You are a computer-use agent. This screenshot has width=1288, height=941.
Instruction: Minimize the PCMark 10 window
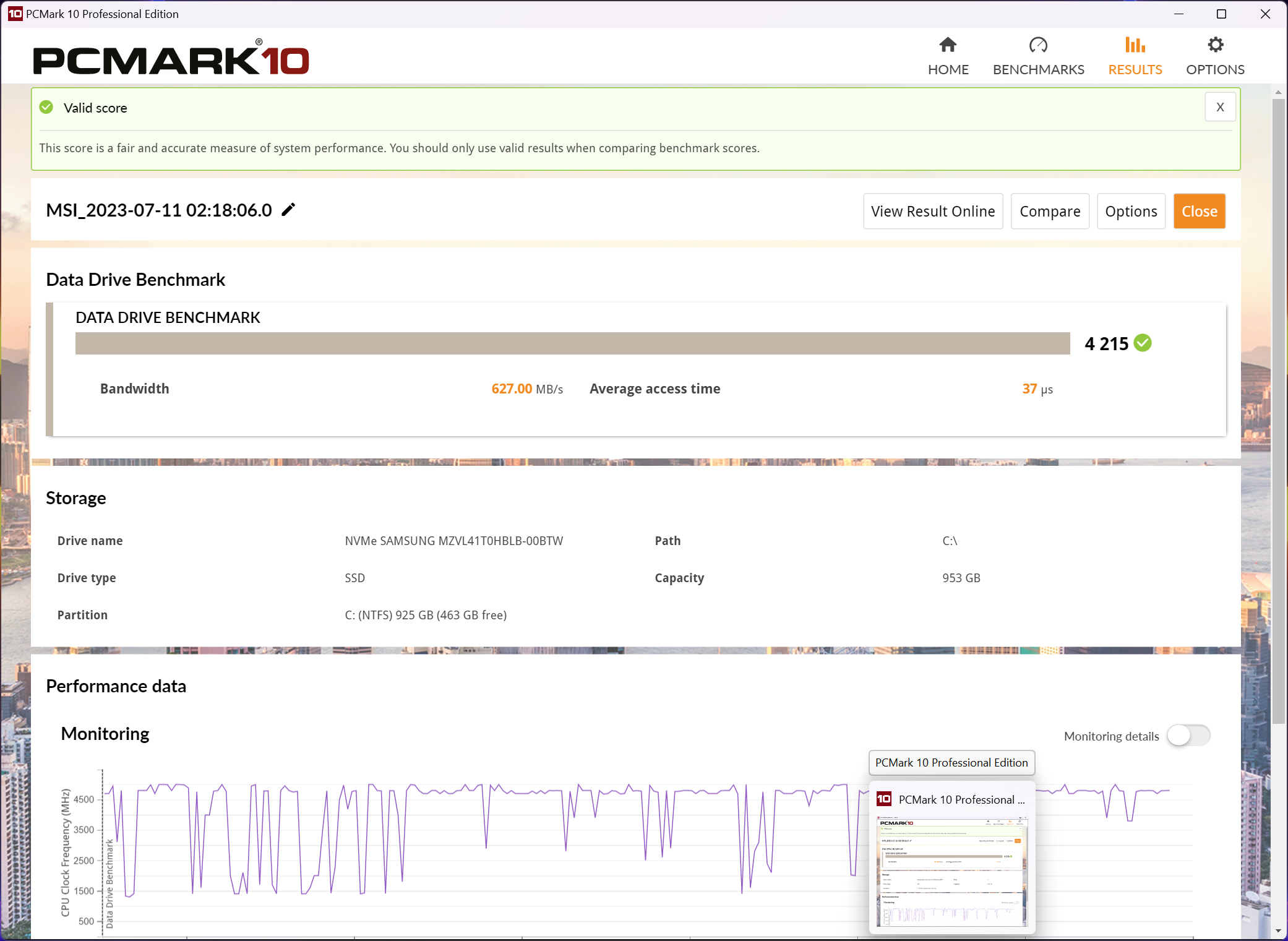[x=1179, y=14]
